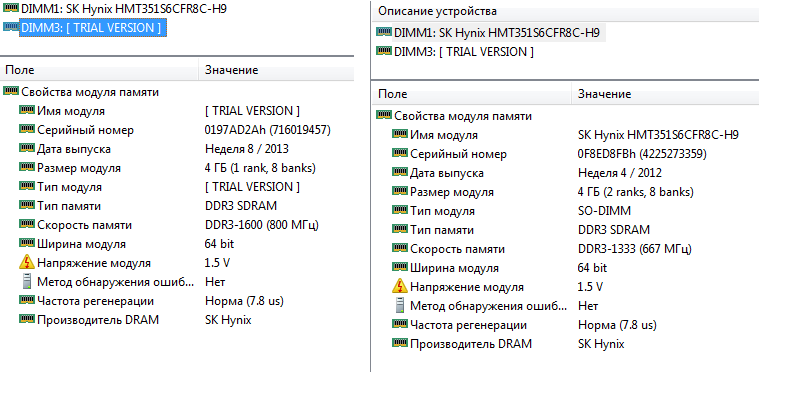Click right server icon 'Метод обнаружения ошибок'
Viewport: 792px width, 408px height.
tap(400, 305)
